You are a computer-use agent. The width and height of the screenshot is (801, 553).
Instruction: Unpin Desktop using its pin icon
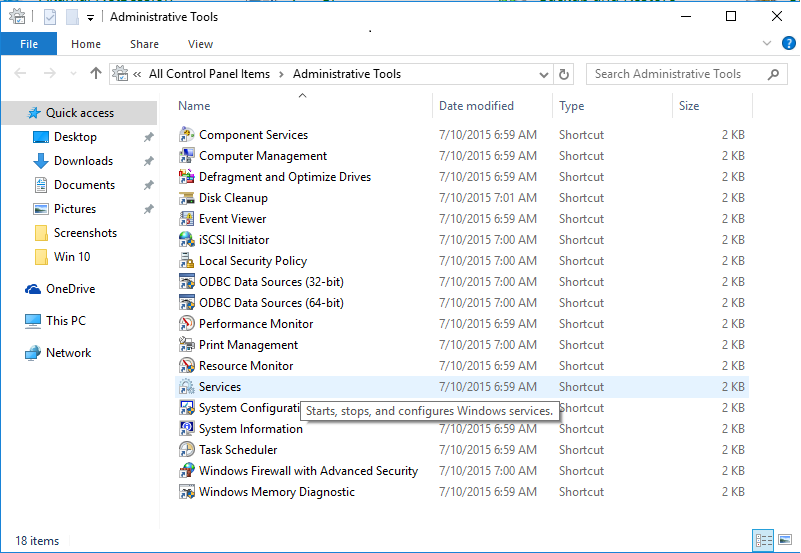pos(149,137)
